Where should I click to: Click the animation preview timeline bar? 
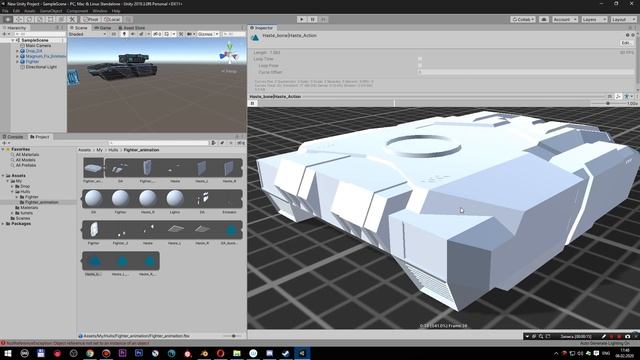(424, 104)
